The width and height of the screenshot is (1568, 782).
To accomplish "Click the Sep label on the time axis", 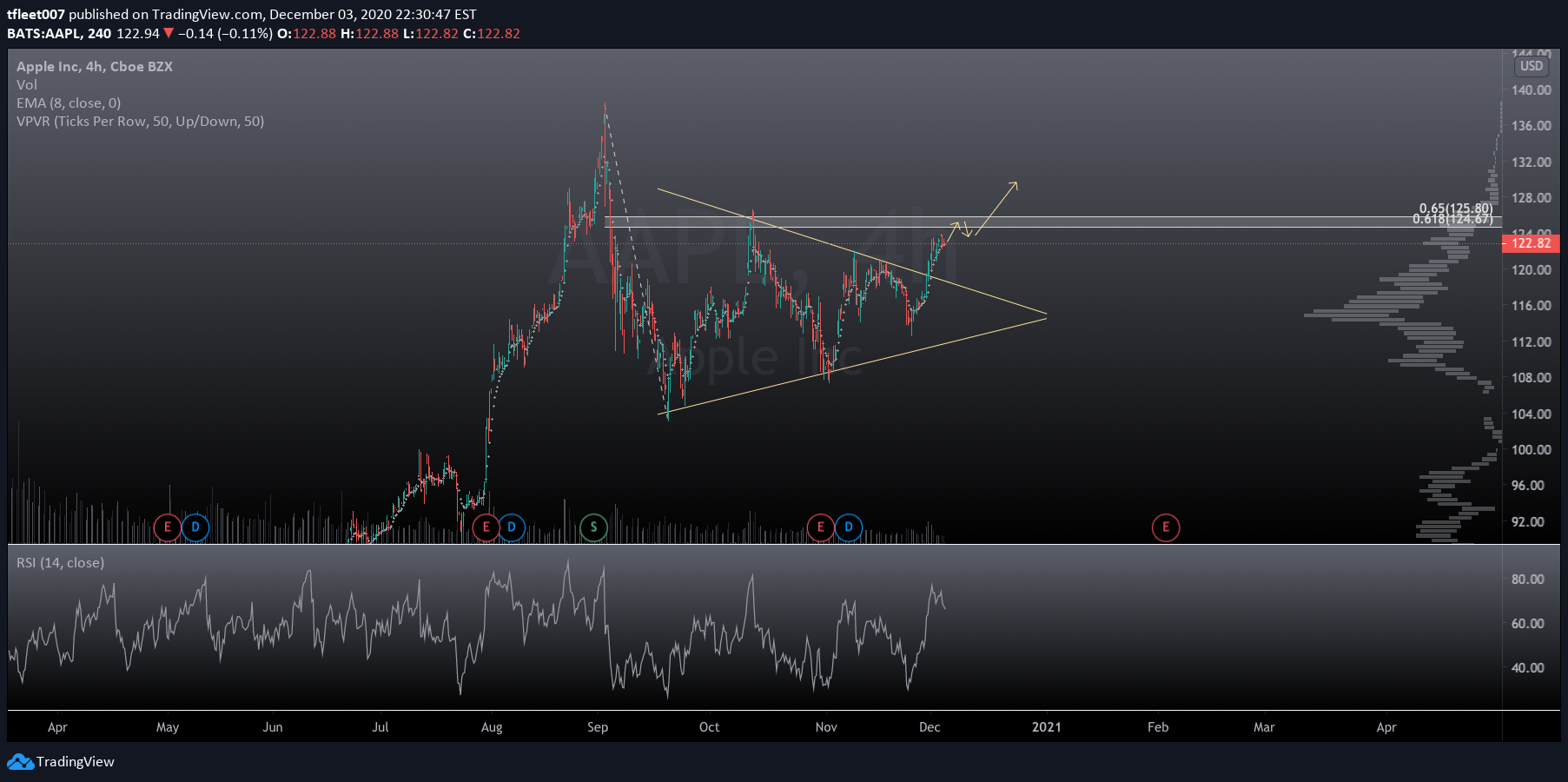I will coord(598,727).
